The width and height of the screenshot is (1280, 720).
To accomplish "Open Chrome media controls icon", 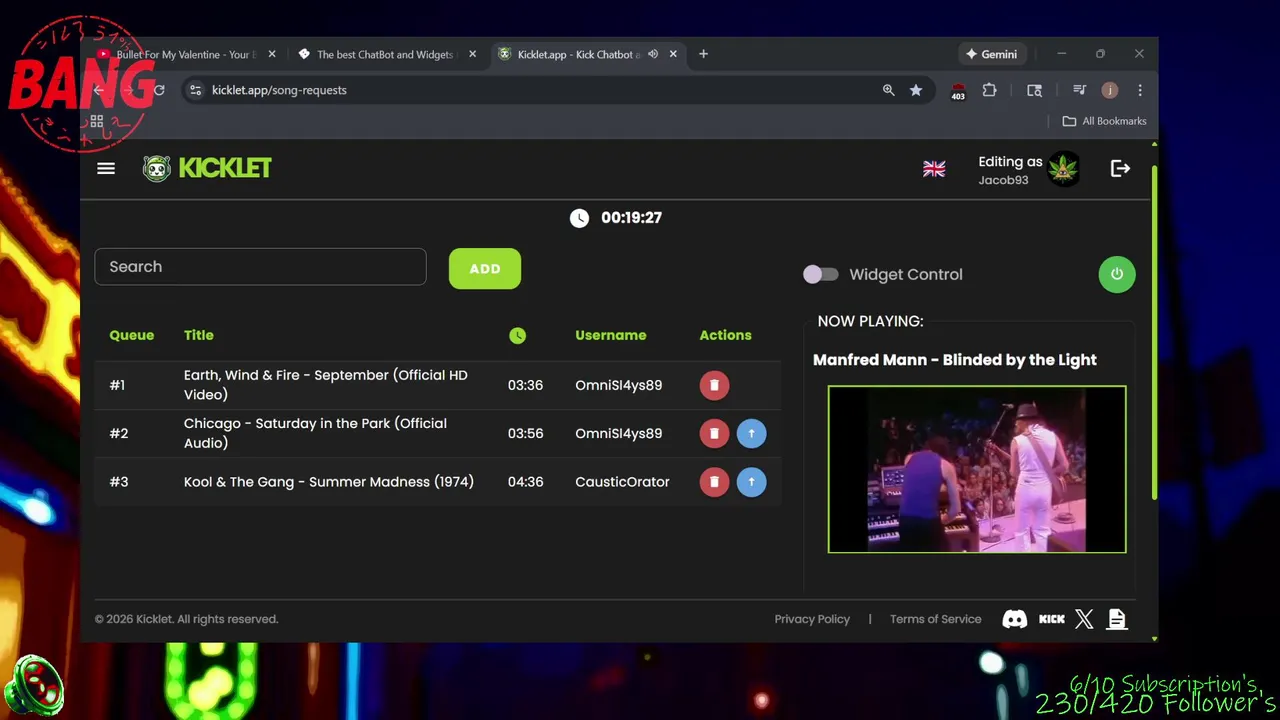I will [x=1079, y=90].
